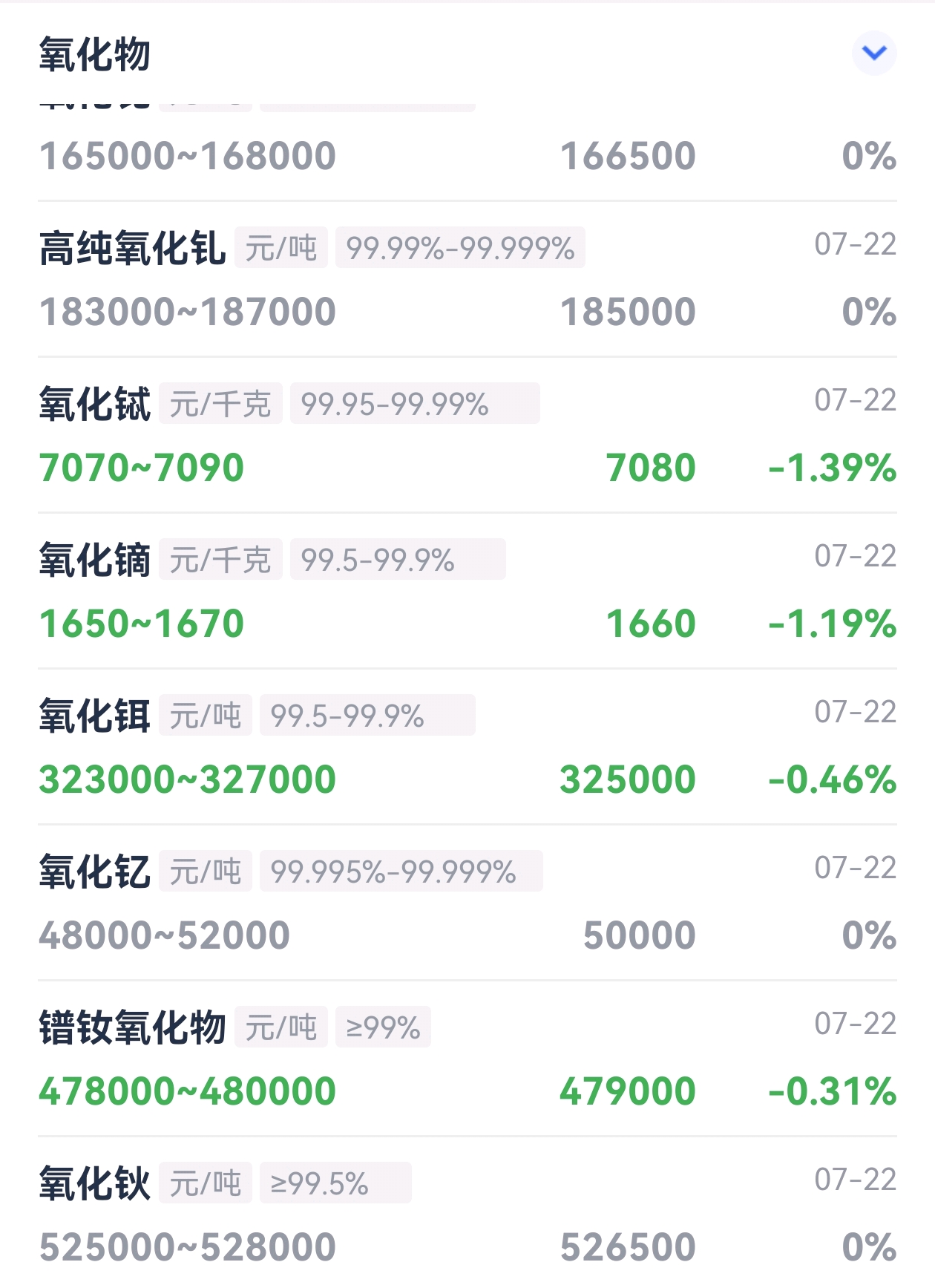The height and width of the screenshot is (1288, 935).
Task: Select the 氧化铽 row name
Action: point(95,404)
